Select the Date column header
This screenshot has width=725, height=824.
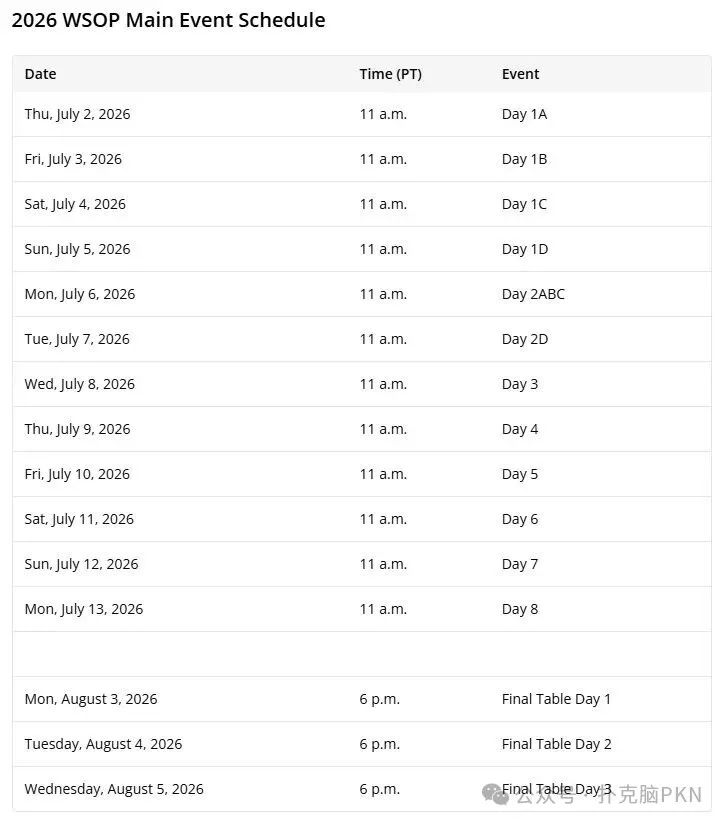click(40, 74)
